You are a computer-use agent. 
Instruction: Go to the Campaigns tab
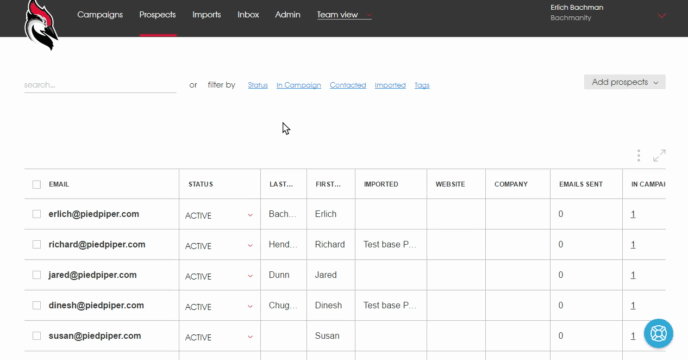coord(100,14)
